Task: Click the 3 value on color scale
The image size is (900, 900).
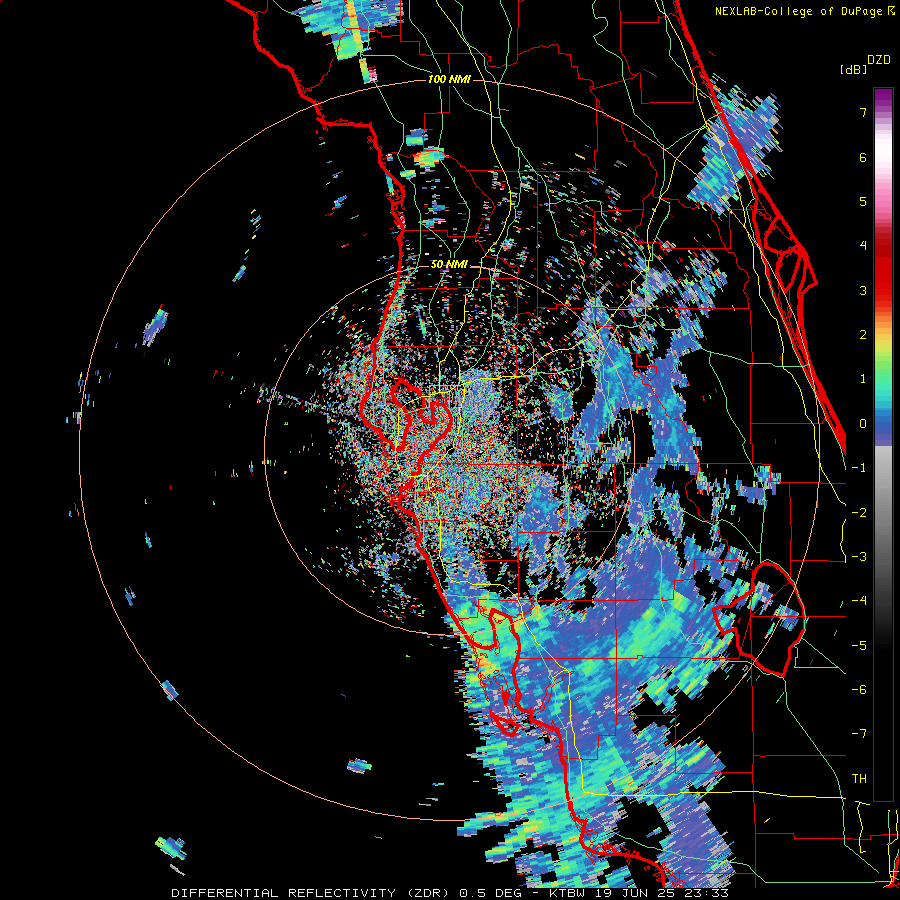Action: [x=863, y=290]
